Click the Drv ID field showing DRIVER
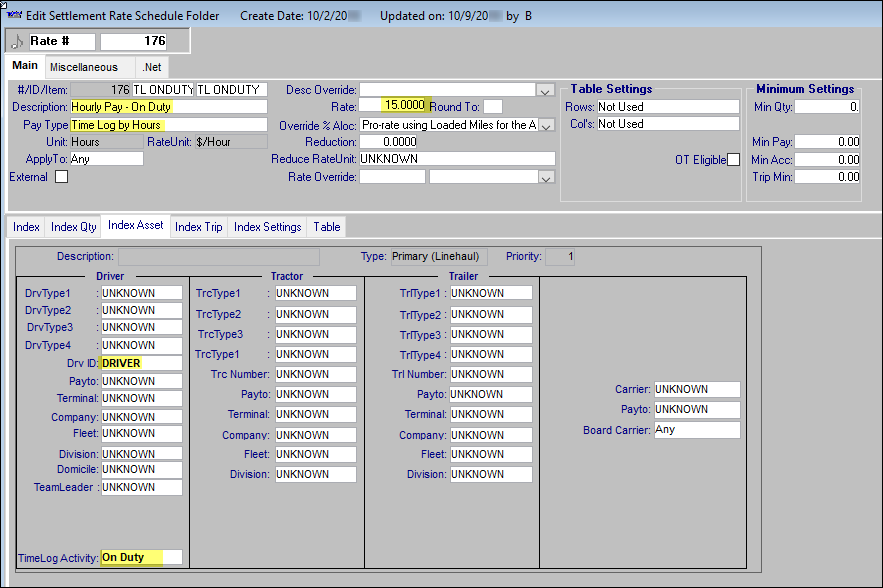883x588 pixels. point(140,363)
